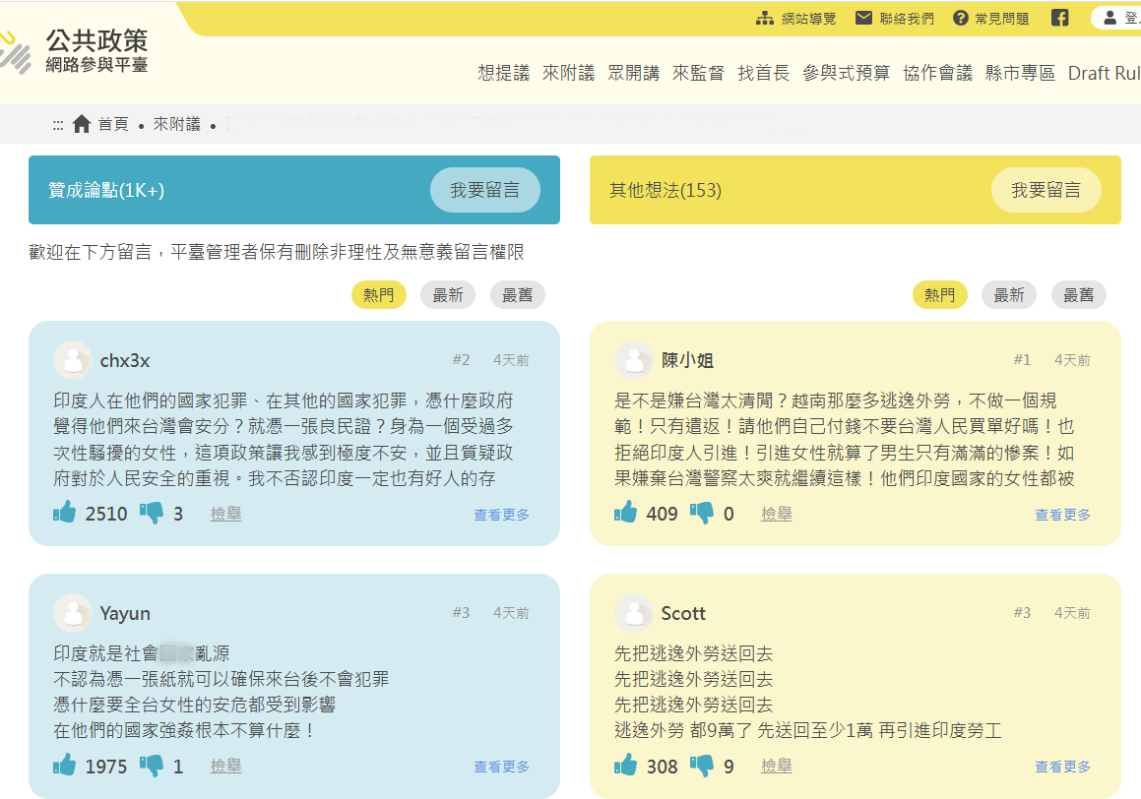
Task: Click thumbs-down icon on chx3x's comment
Action: pos(151,513)
